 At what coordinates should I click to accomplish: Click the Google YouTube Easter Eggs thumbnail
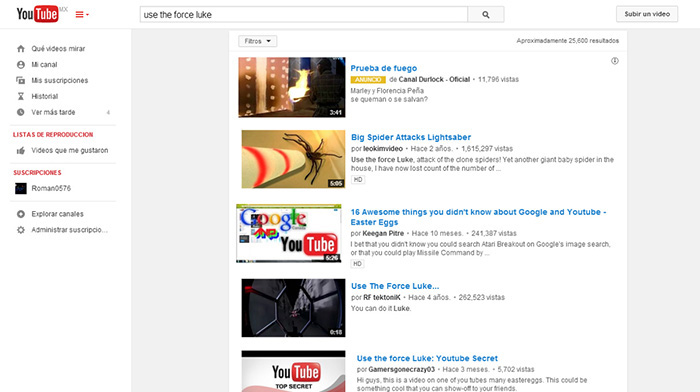(x=289, y=233)
